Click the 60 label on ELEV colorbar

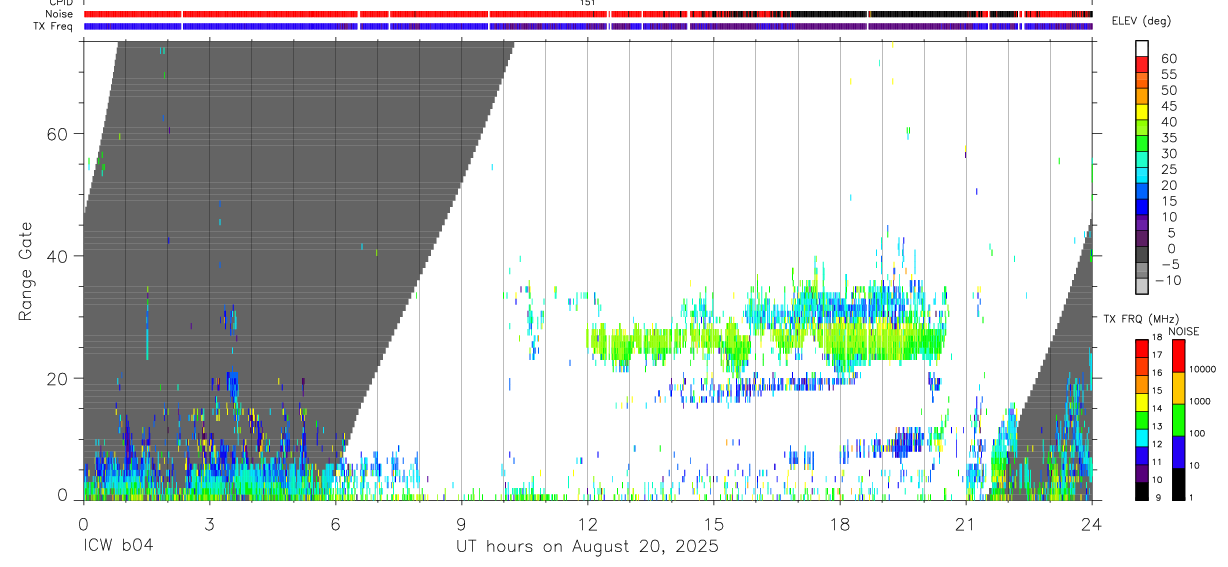1168,59
